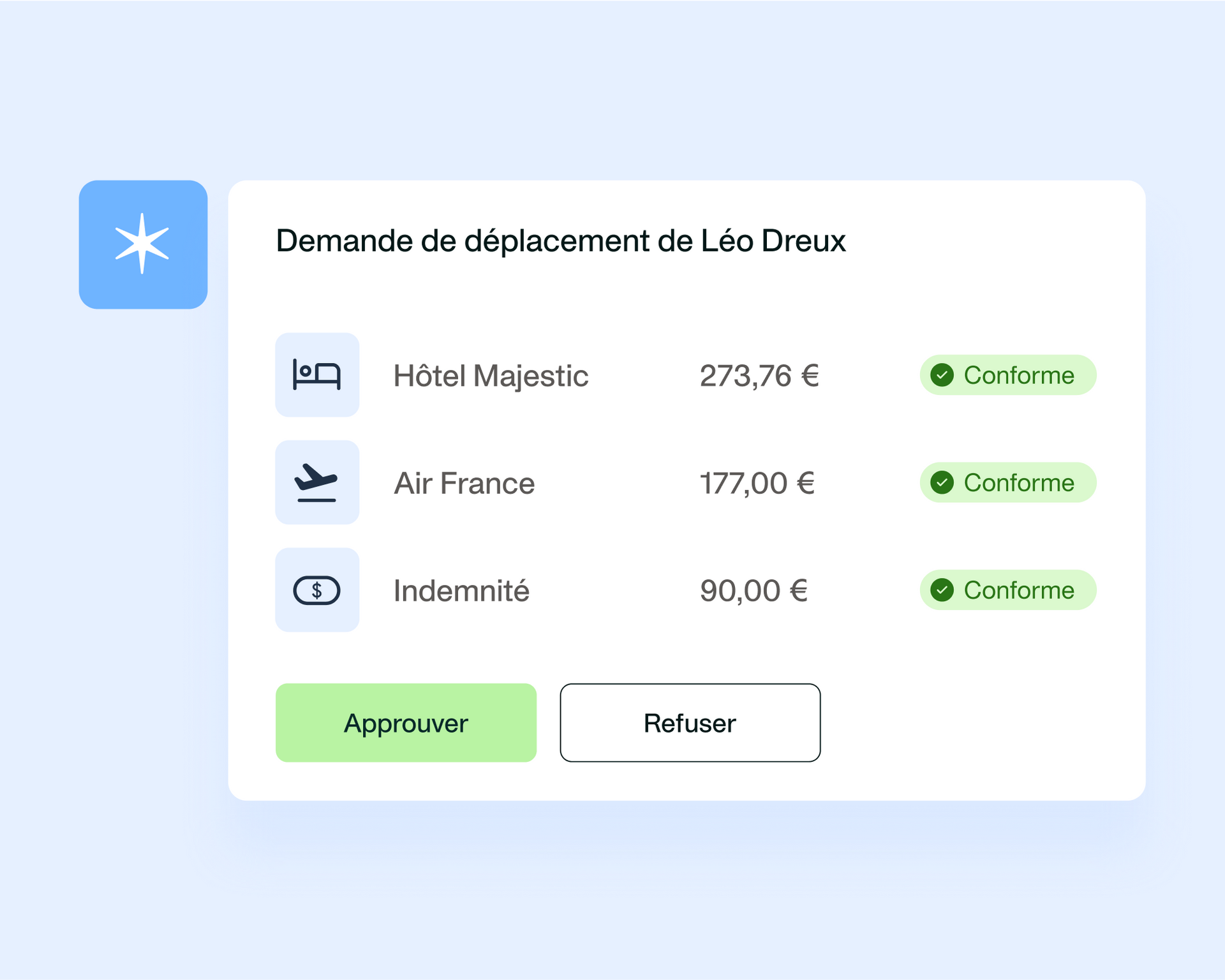Image resolution: width=1225 pixels, height=980 pixels.
Task: Click the "Hôtel Majestic" label
Action: click(491, 376)
